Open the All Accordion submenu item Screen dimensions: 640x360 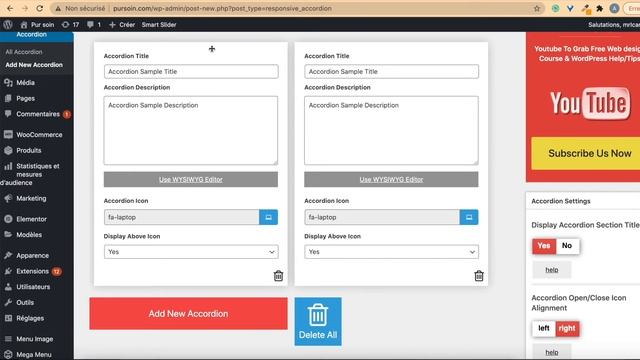coord(24,52)
